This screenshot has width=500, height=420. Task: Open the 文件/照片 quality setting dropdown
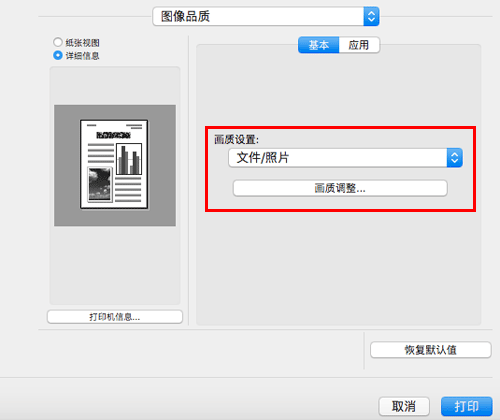tap(345, 158)
